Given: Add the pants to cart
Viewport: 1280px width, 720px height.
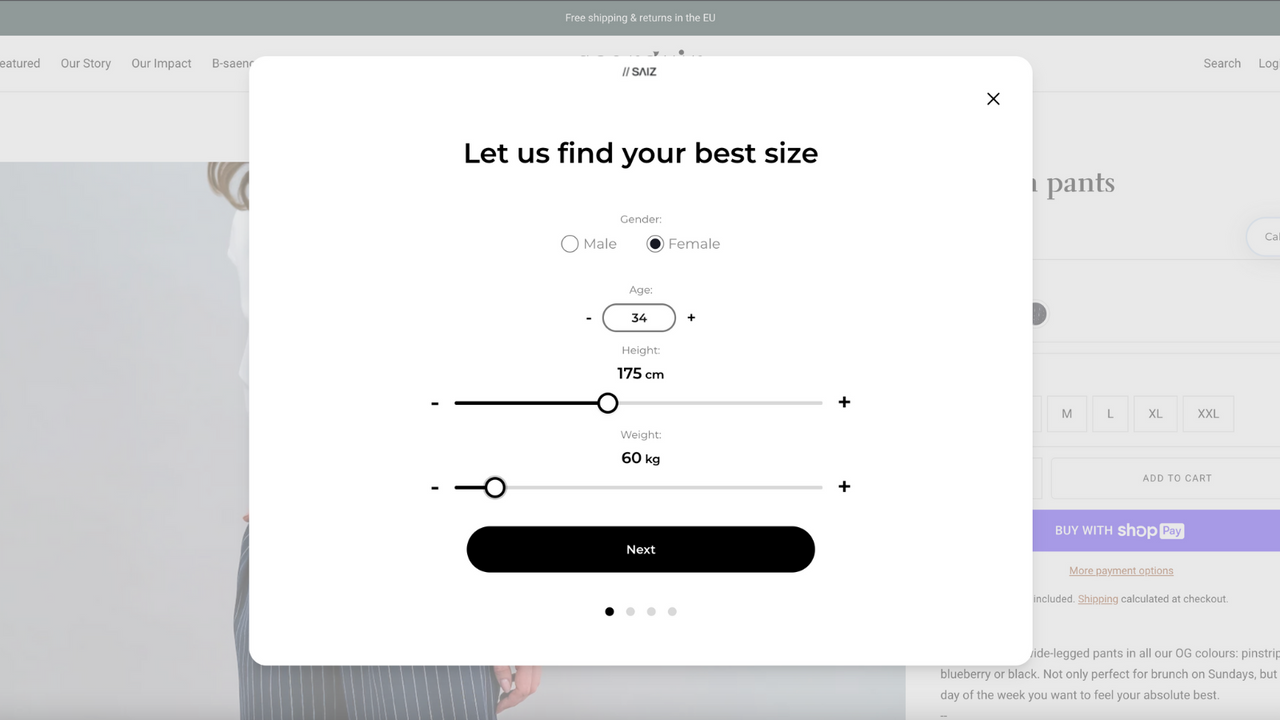Looking at the screenshot, I should coord(1176,478).
